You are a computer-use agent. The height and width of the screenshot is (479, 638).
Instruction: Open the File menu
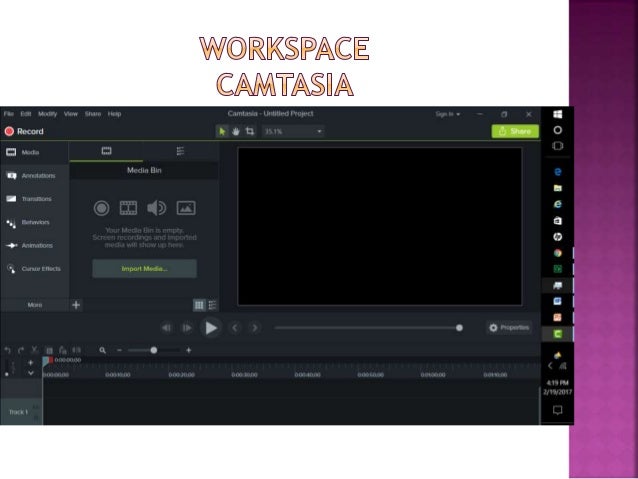(x=9, y=114)
